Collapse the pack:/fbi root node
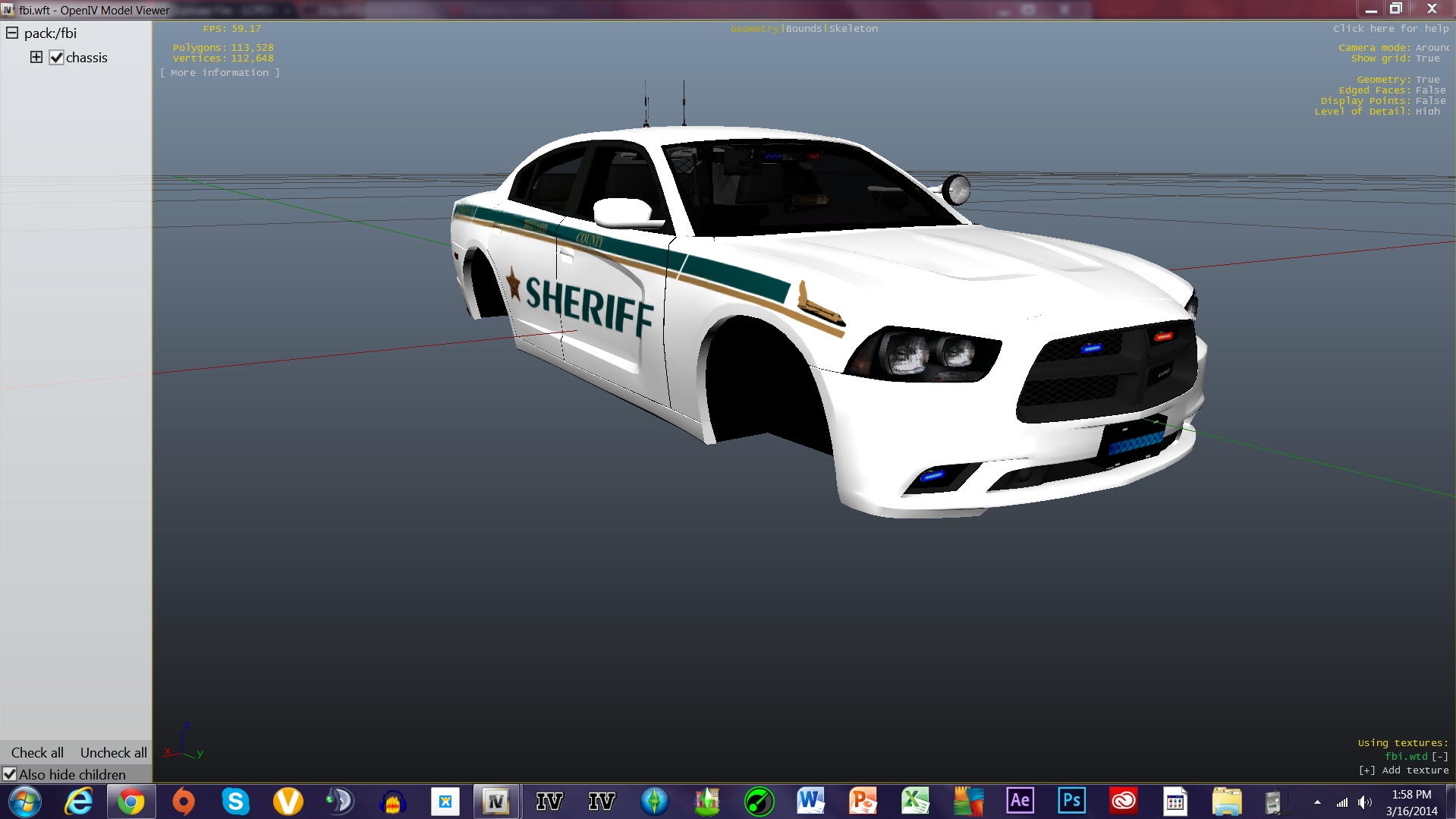 click(x=12, y=33)
